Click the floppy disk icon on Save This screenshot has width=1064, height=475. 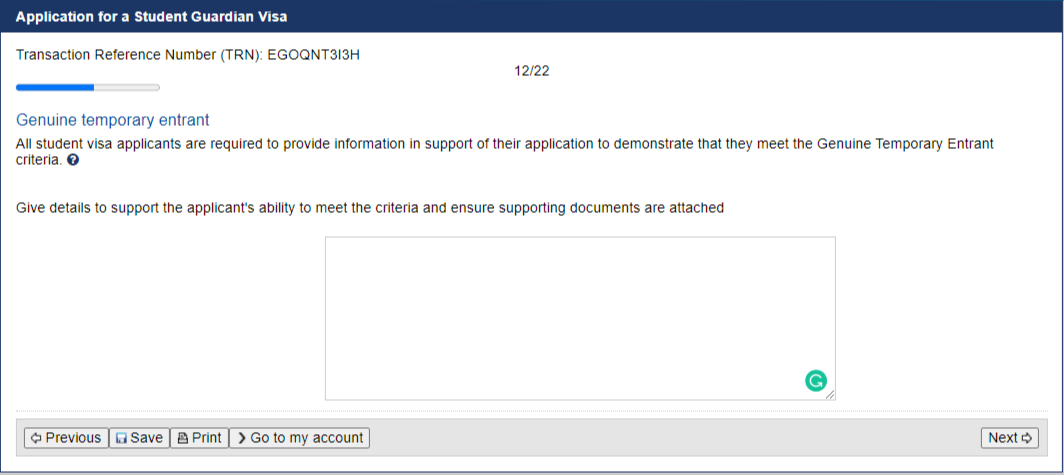pyautogui.click(x=122, y=438)
